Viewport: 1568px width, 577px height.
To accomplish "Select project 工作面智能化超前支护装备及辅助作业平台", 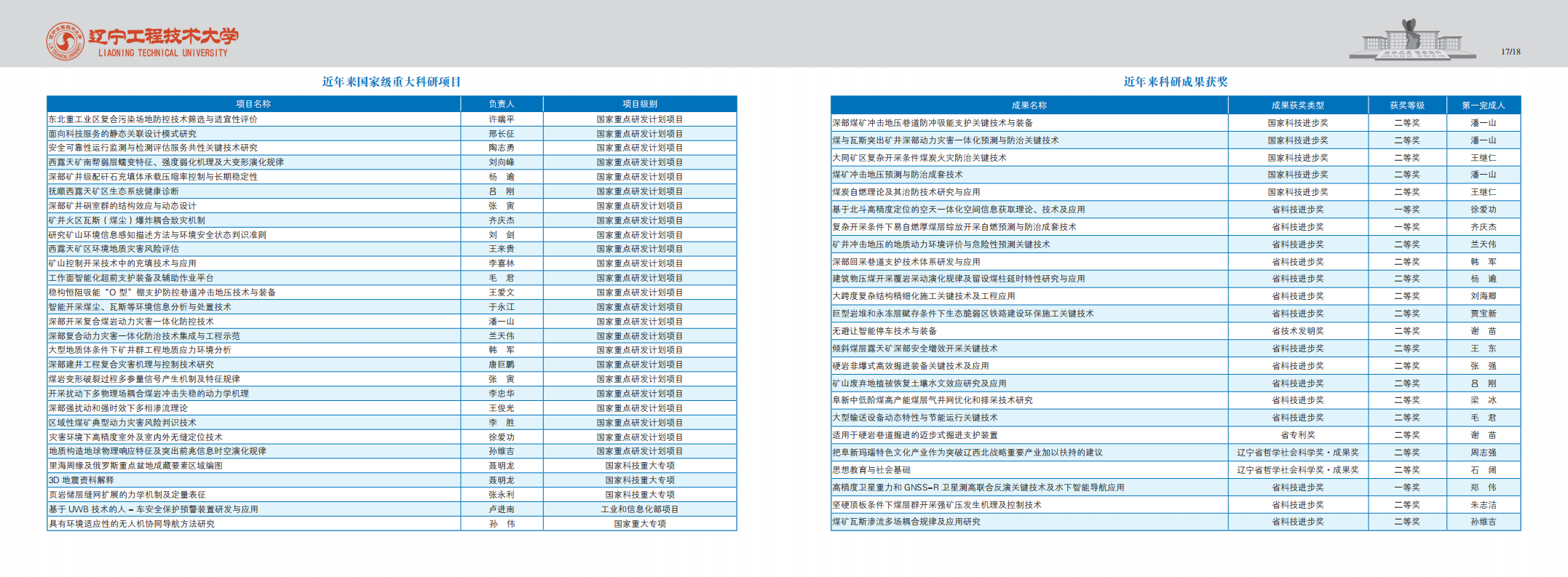I will 131,278.
